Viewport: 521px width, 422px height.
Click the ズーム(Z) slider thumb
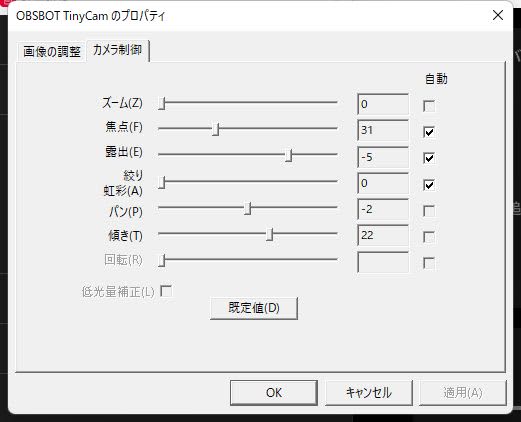pyautogui.click(x=162, y=103)
